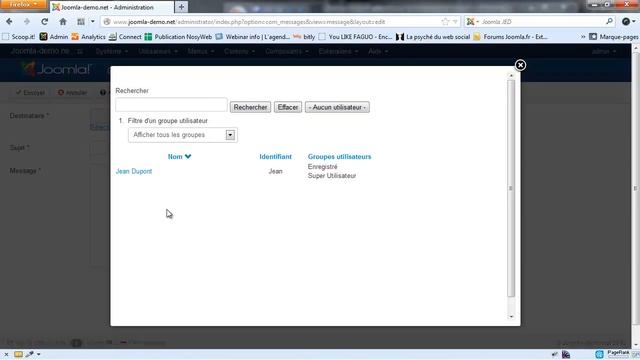Open a new tab with the plus button
Viewport: 640px width, 360px height.
pyautogui.click(x=181, y=7)
